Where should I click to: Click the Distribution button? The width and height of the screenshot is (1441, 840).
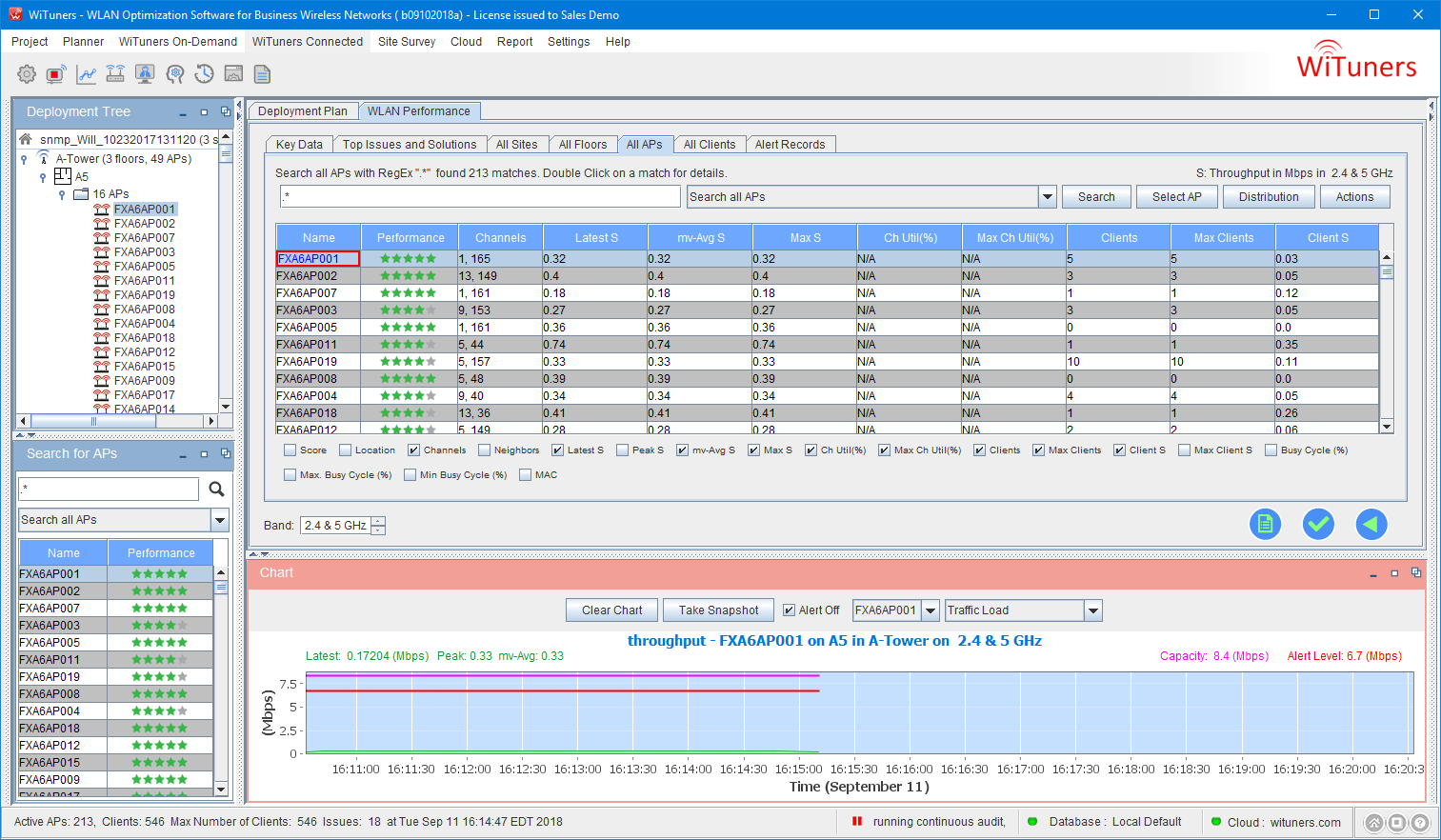pos(1269,197)
